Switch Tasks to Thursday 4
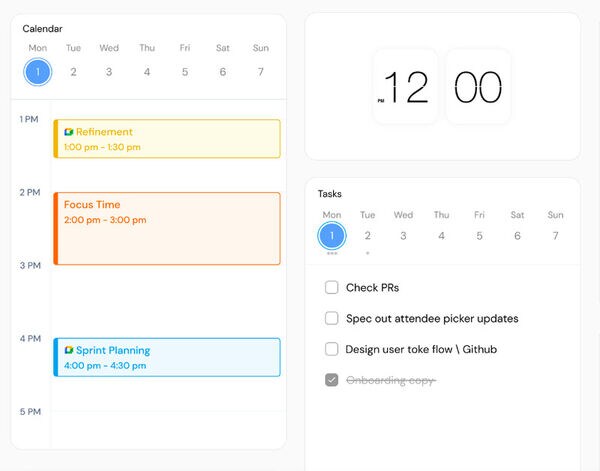Image resolution: width=600 pixels, height=471 pixels. [x=441, y=236]
